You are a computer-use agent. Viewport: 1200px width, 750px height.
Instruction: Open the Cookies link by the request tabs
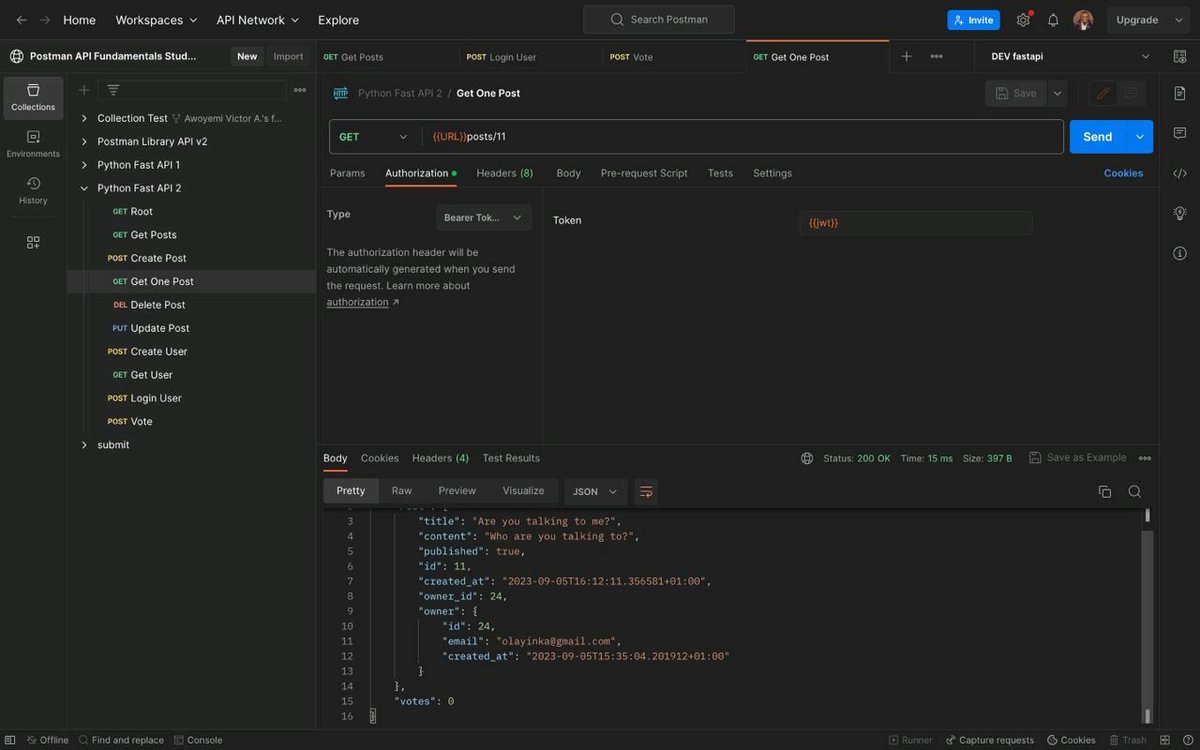[1123, 173]
